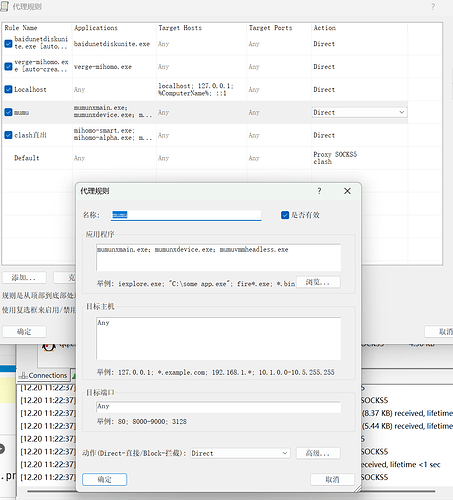The width and height of the screenshot is (453, 500).
Task: Click the help question mark in dialog title
Action: (319, 191)
